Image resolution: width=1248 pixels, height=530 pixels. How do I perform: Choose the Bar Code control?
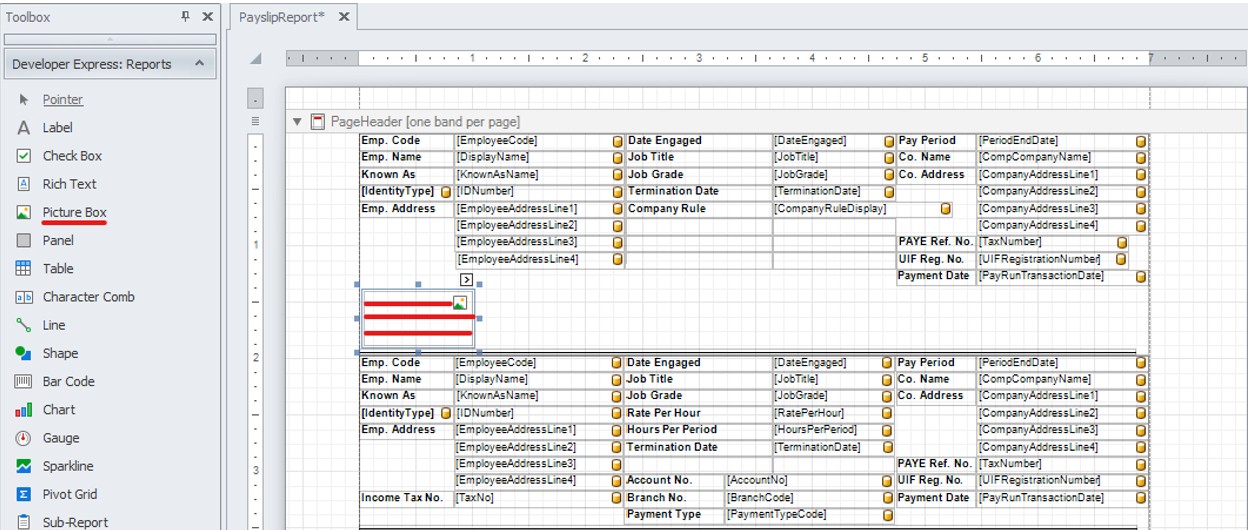coord(68,381)
